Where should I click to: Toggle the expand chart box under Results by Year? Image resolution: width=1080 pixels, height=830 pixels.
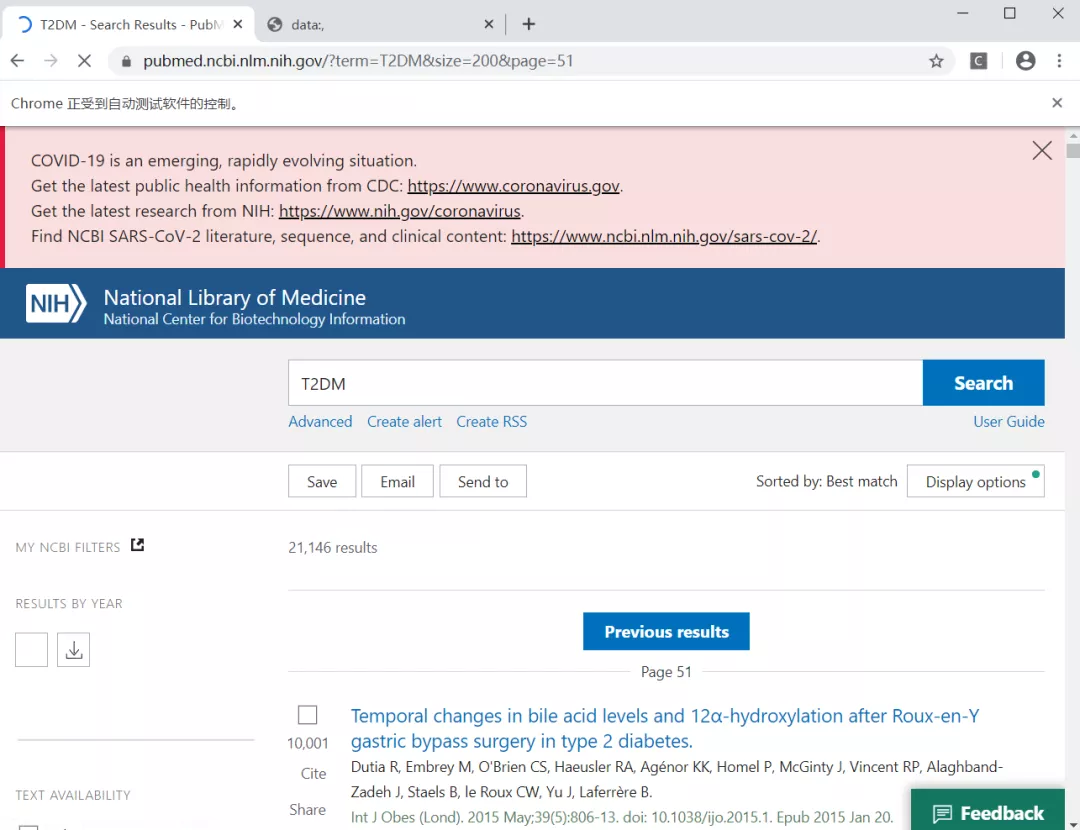pos(31,649)
